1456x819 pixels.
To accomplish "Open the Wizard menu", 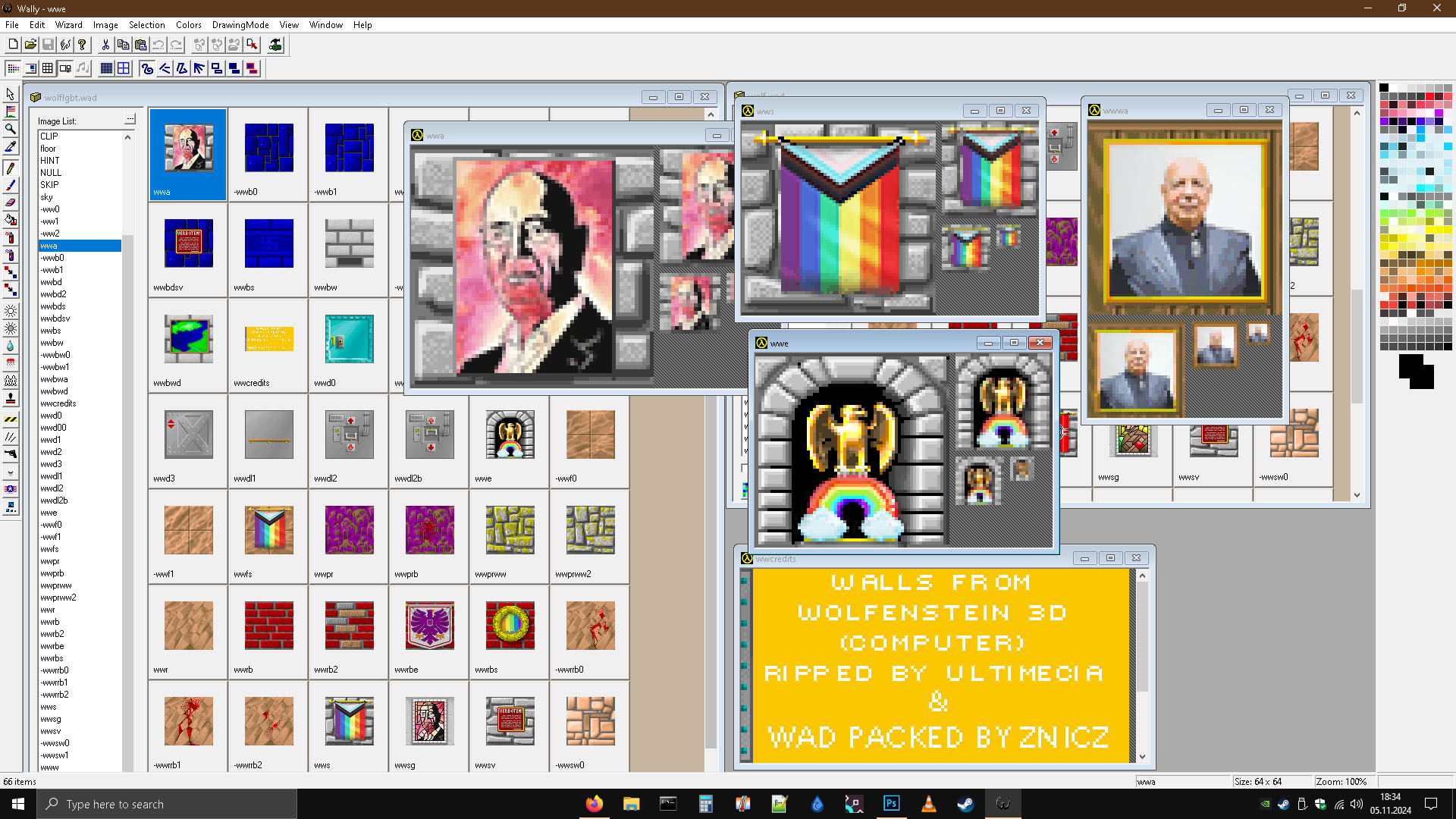I will click(68, 25).
